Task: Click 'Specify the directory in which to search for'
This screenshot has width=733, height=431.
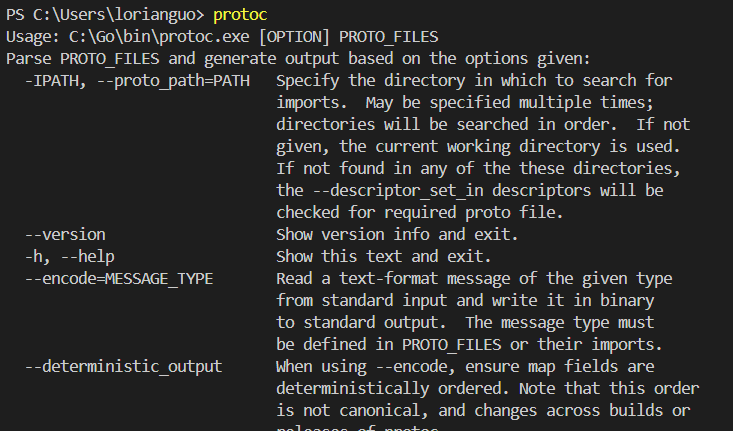Action: point(474,80)
